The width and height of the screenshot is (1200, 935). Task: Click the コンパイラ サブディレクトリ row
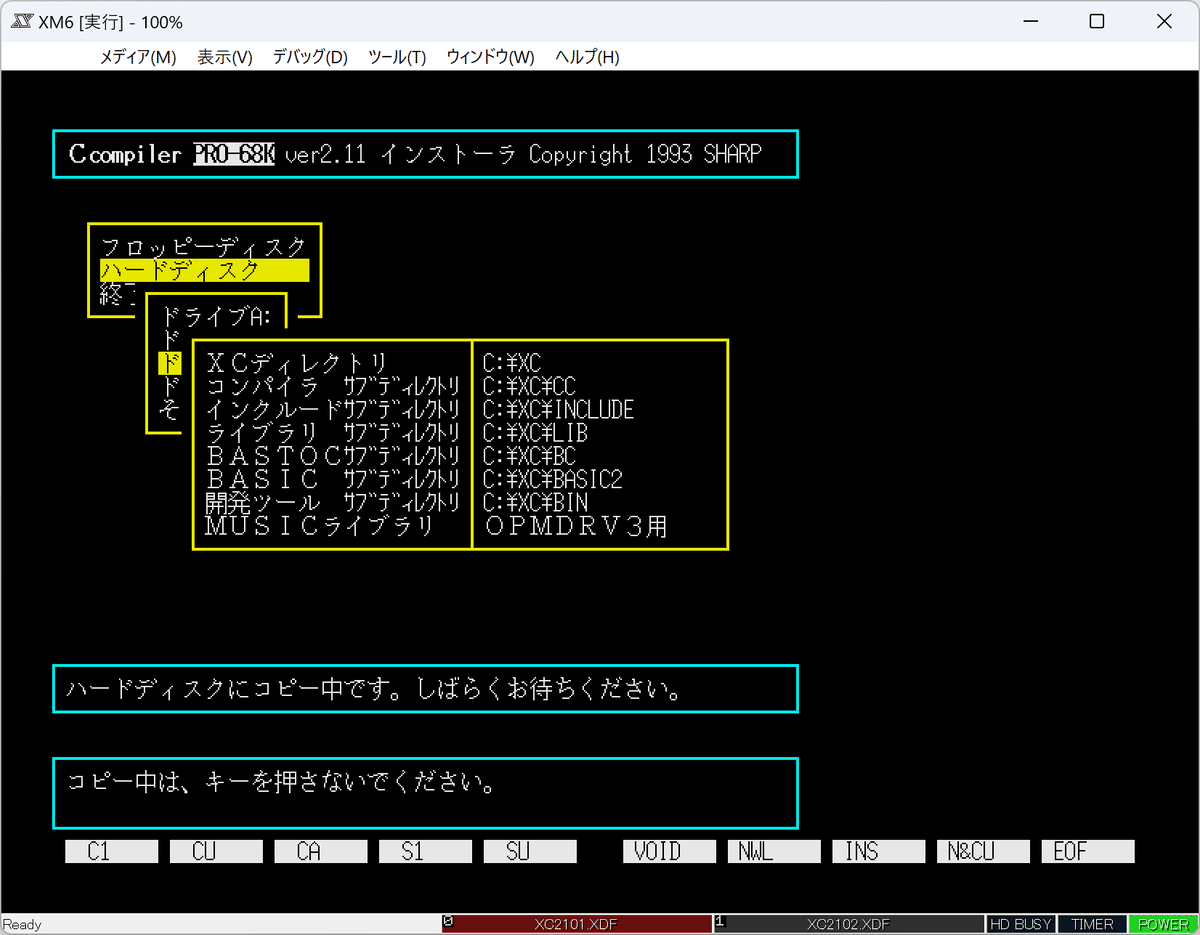click(333, 386)
